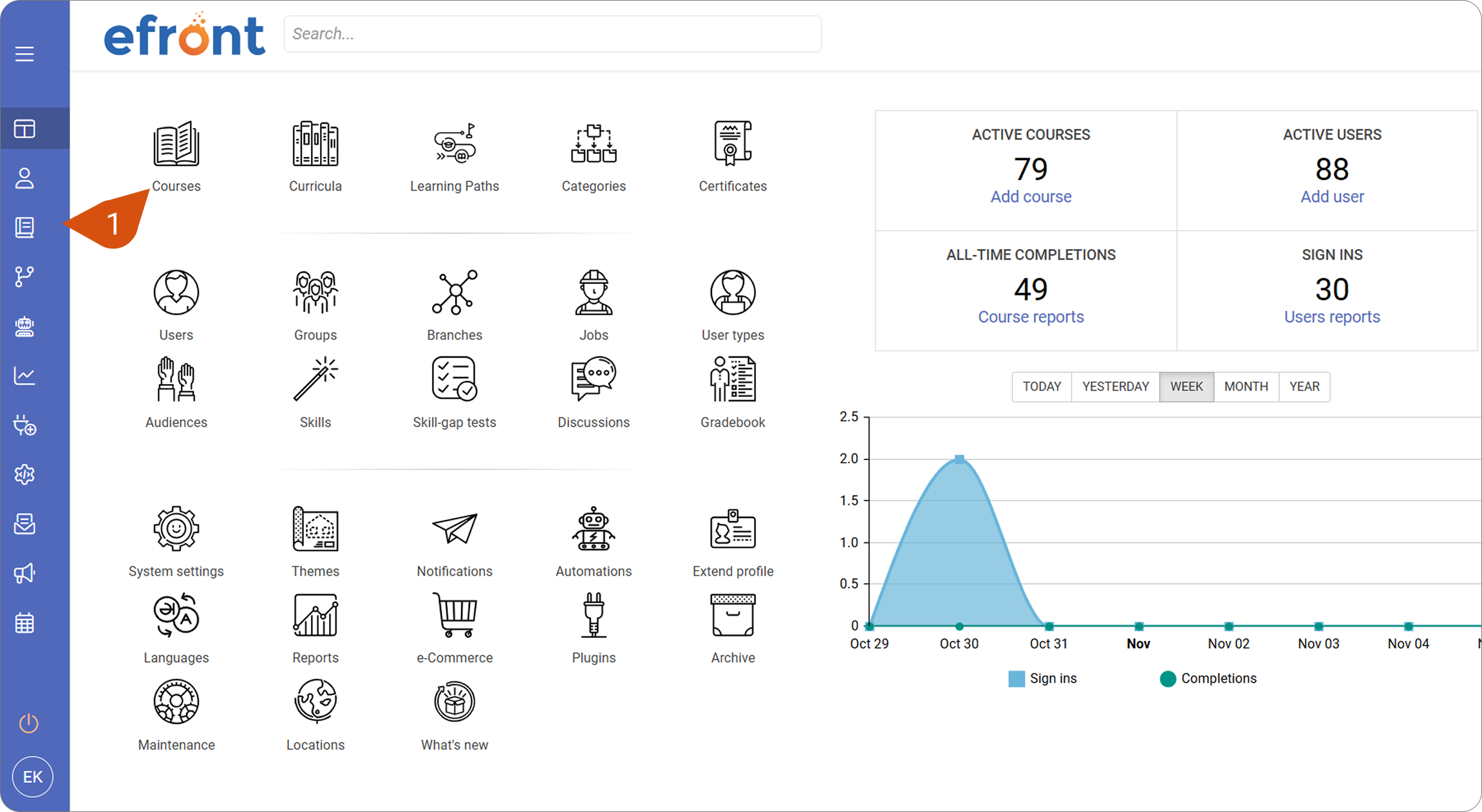
Task: Click the Add course link
Action: tap(1031, 197)
